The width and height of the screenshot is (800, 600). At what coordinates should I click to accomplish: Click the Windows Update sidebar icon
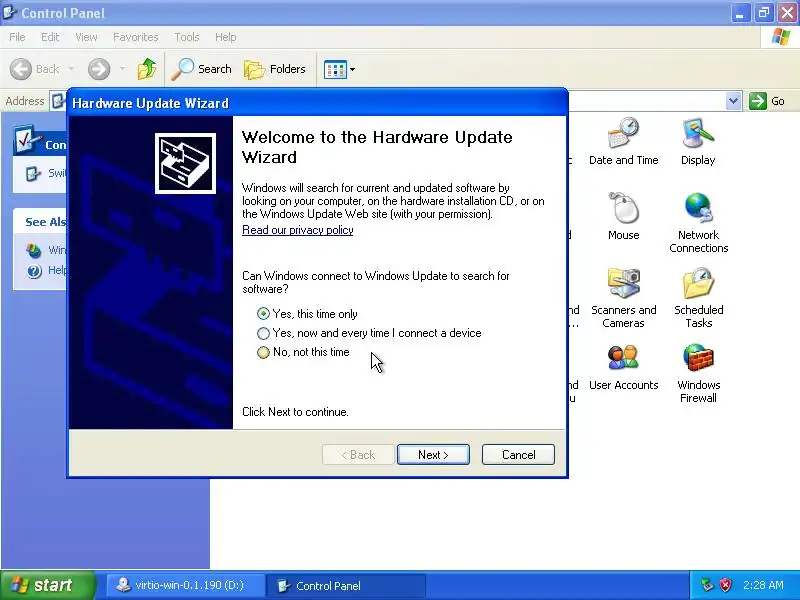[x=34, y=251]
